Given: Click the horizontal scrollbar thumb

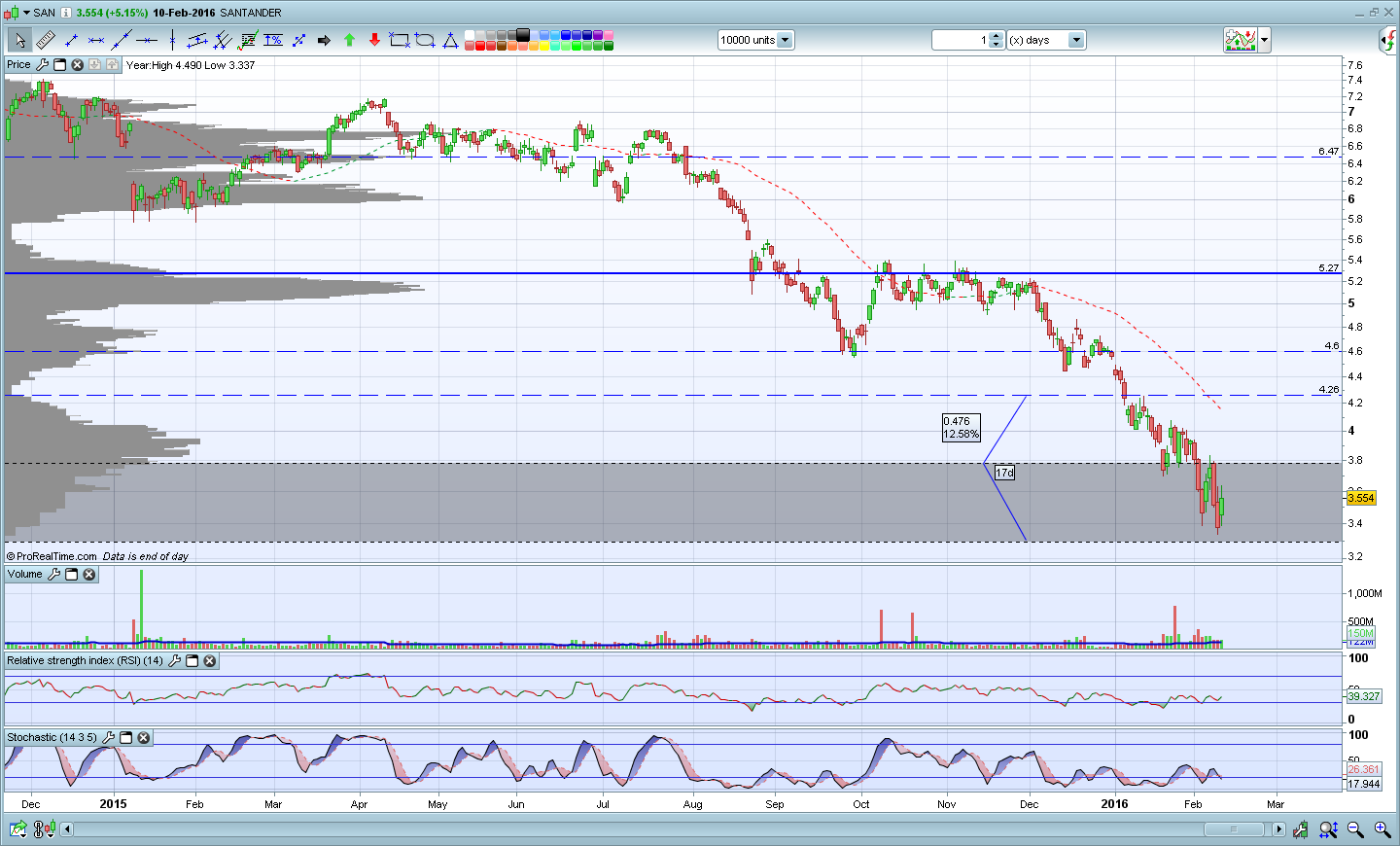Looking at the screenshot, I should click(x=1234, y=829).
